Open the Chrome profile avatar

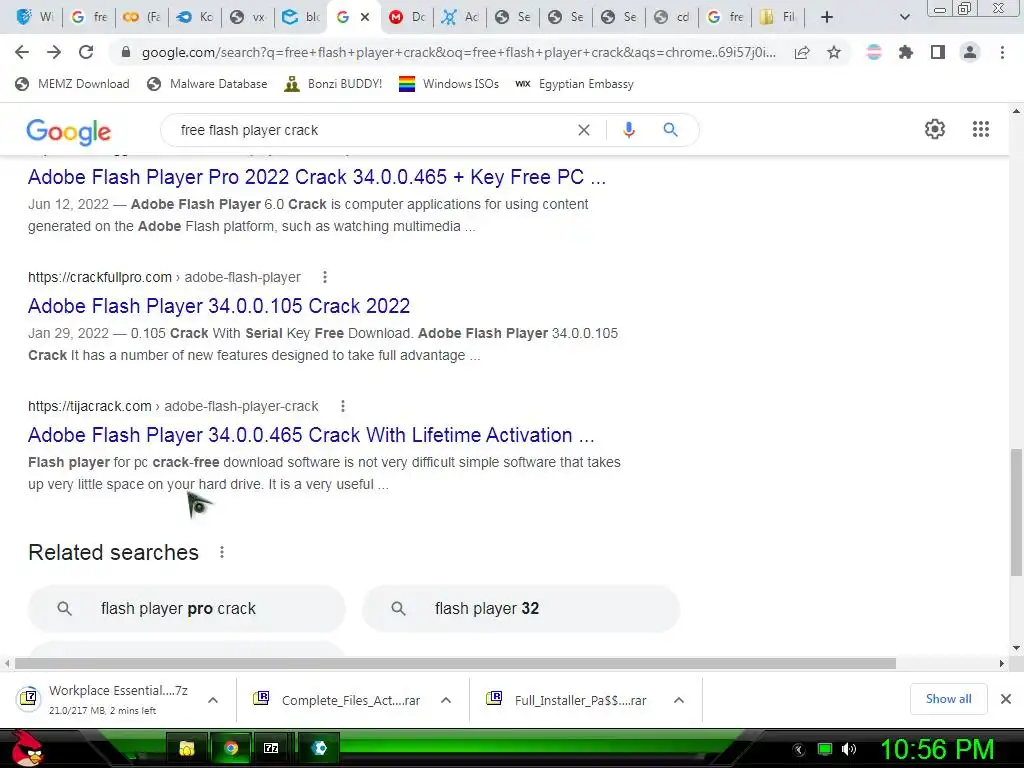[970, 52]
